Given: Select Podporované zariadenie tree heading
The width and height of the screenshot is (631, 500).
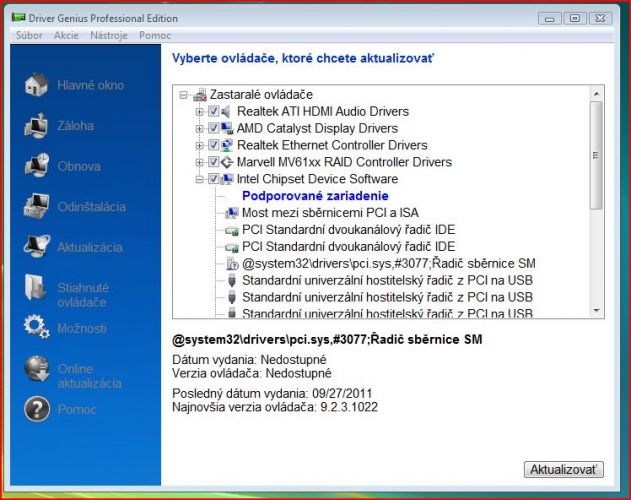Looking at the screenshot, I should [x=315, y=196].
